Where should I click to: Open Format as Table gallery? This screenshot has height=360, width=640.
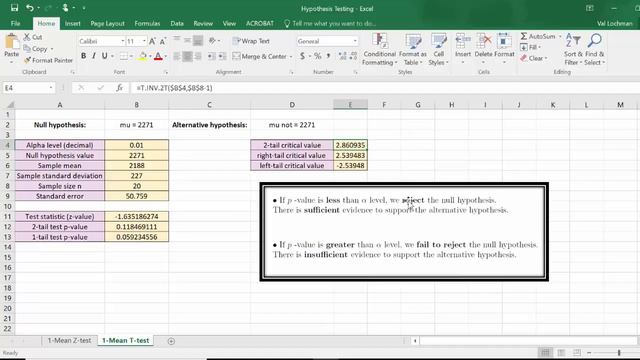coord(413,49)
